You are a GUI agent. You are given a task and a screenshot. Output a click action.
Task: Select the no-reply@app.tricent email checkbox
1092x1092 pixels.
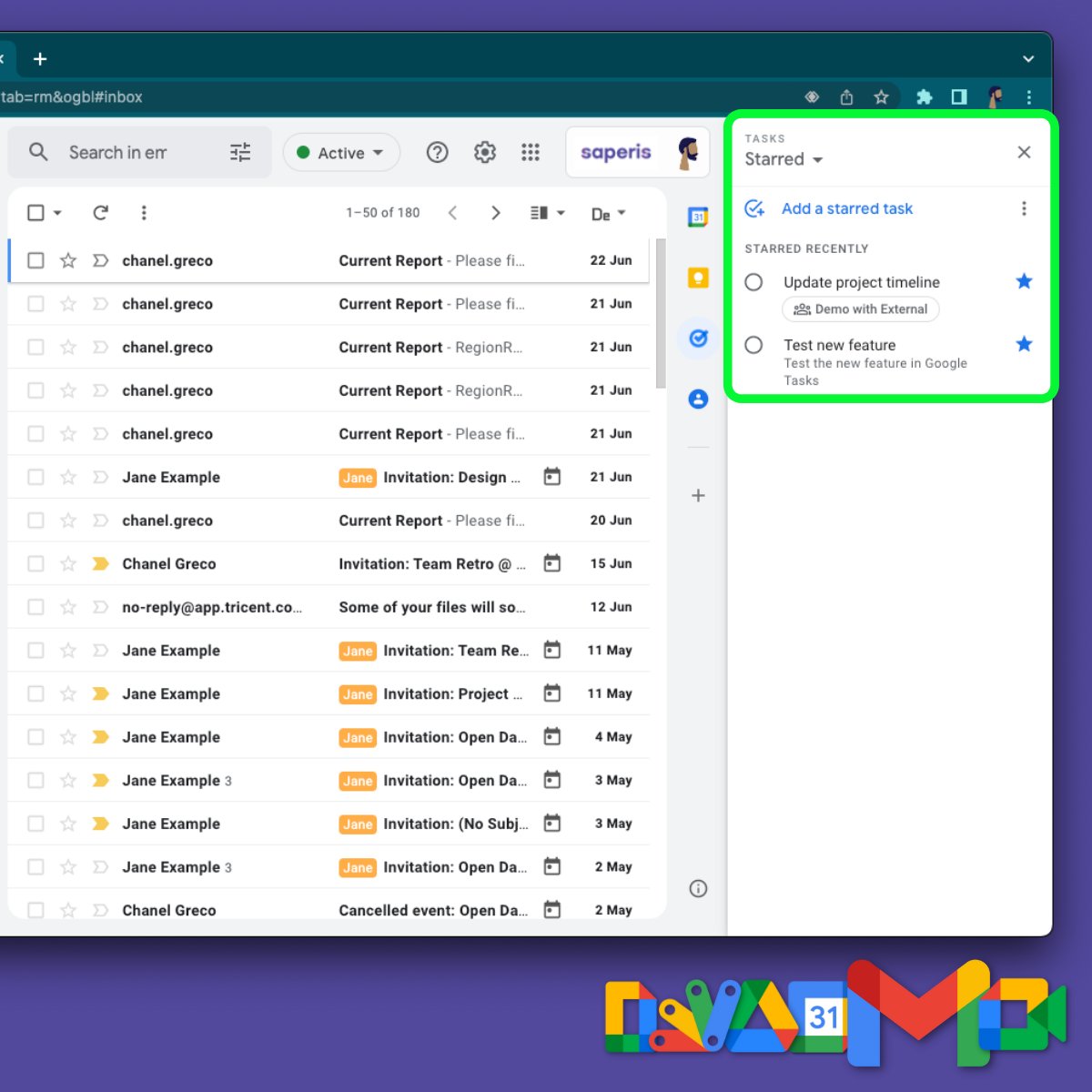point(35,607)
